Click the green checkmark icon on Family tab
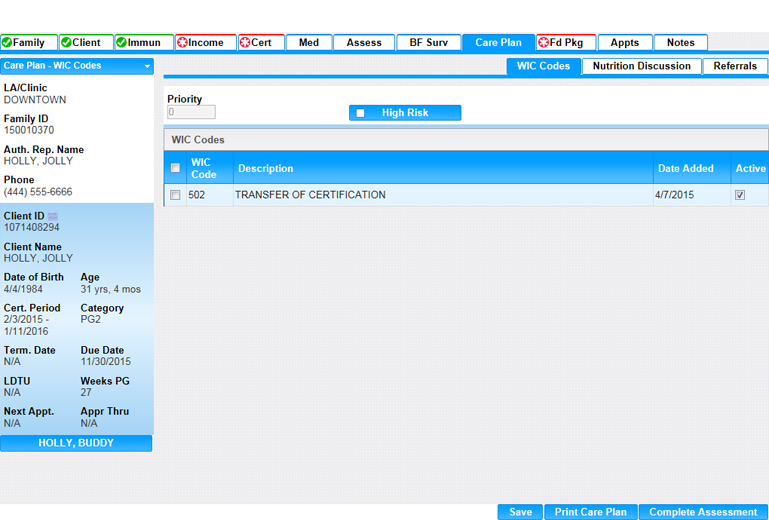Screen dimensions: 769x520 [7, 43]
